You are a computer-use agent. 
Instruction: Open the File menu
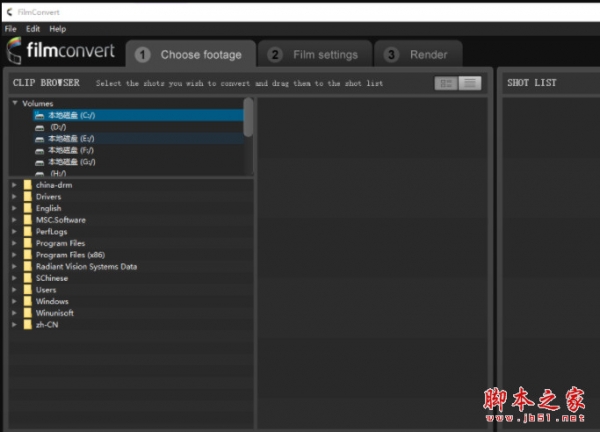click(10, 29)
